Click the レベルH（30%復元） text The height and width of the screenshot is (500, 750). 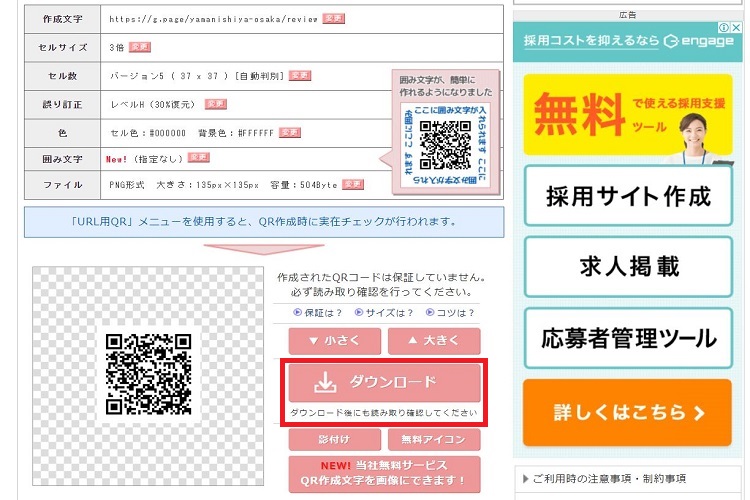(153, 104)
